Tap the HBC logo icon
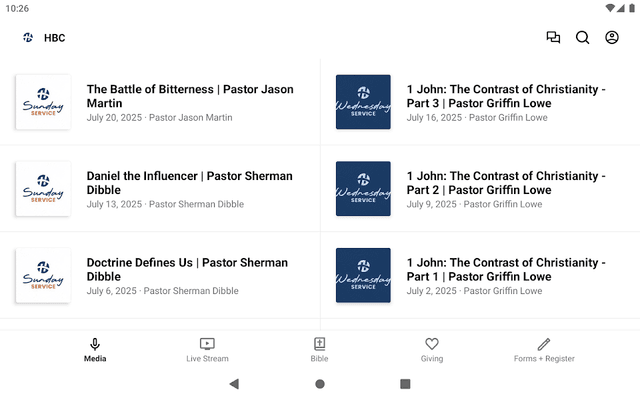The width and height of the screenshot is (640, 400). pos(28,38)
